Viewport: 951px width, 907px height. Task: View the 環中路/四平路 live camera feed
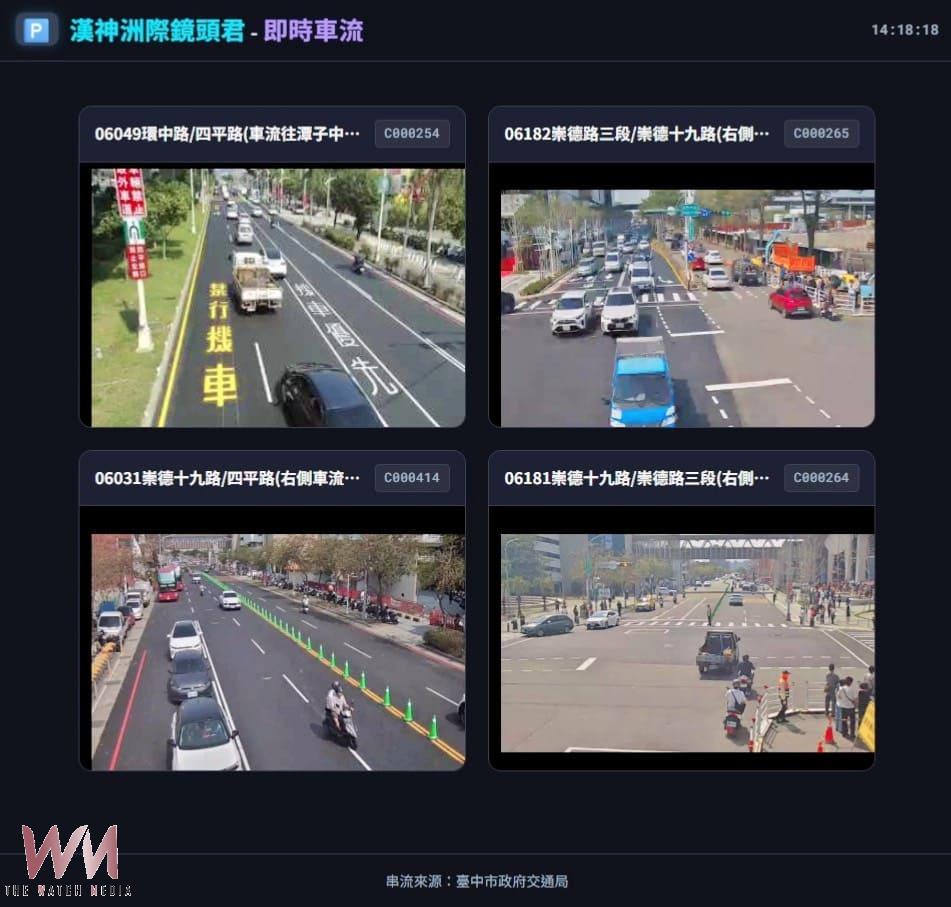click(278, 297)
